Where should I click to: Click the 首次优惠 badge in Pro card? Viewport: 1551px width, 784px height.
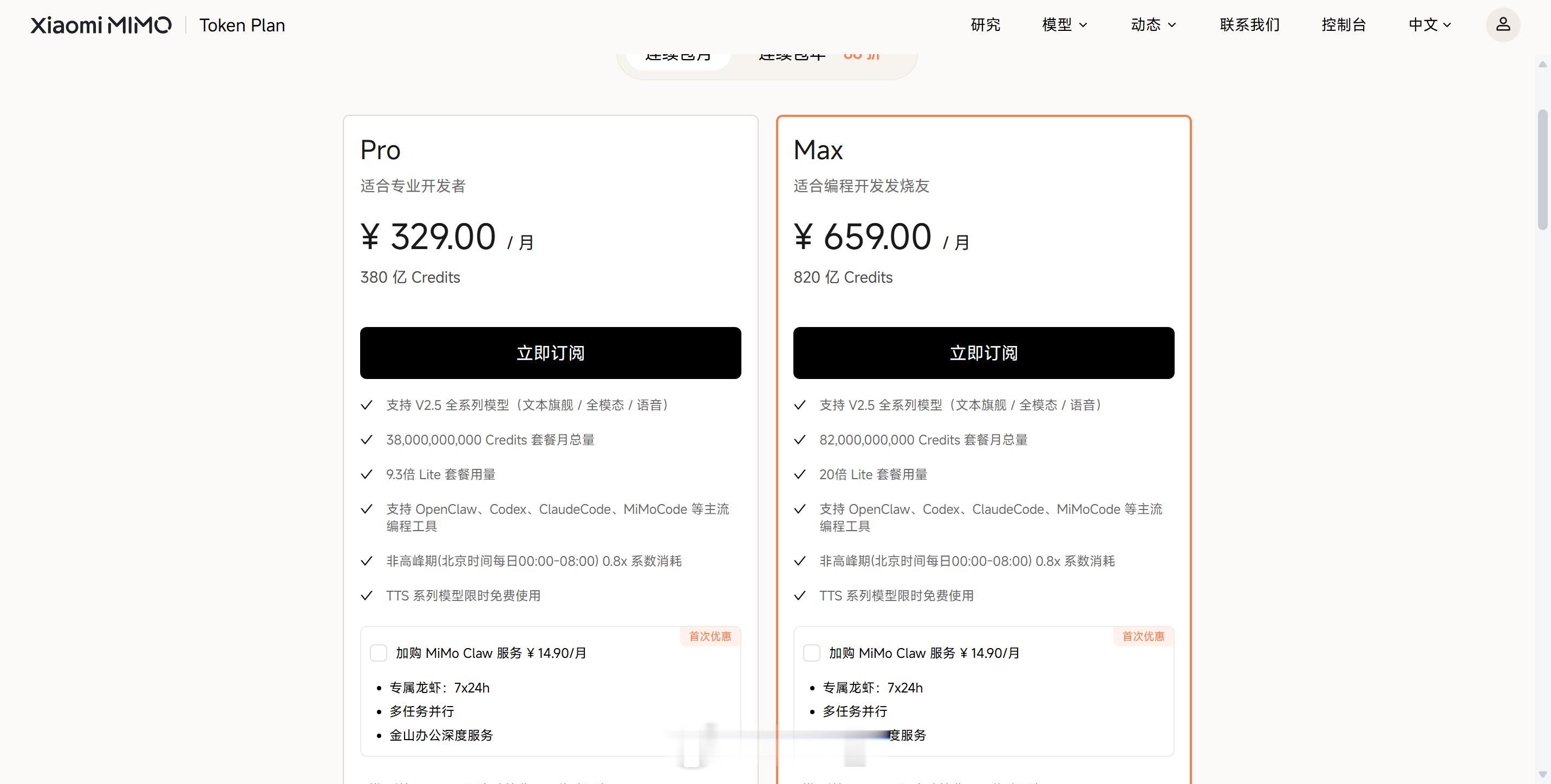point(711,636)
